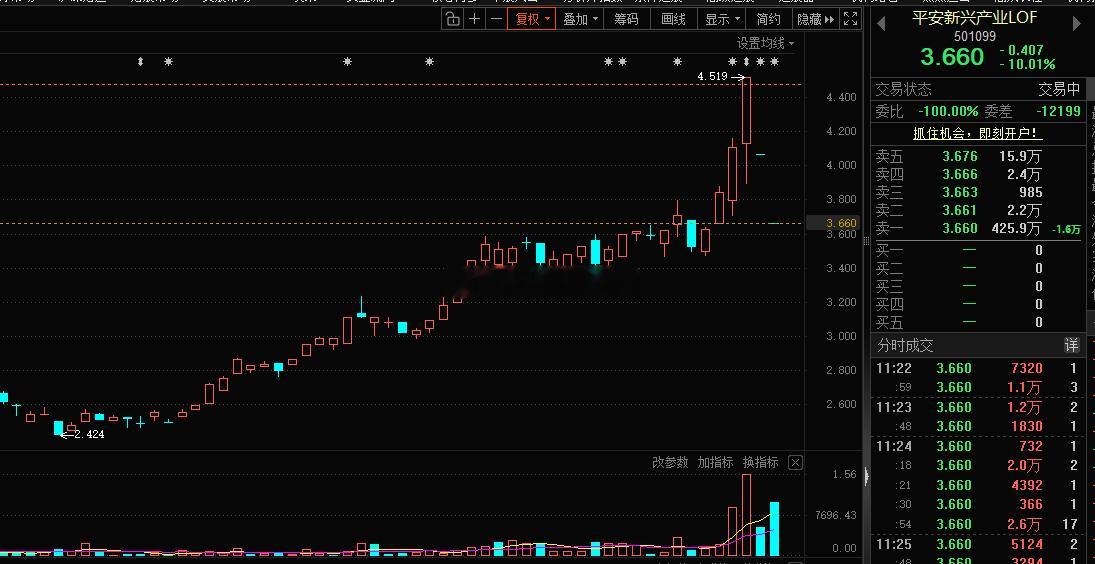Enter fullscreen with the expand icon
1095x564 pixels.
point(851,19)
